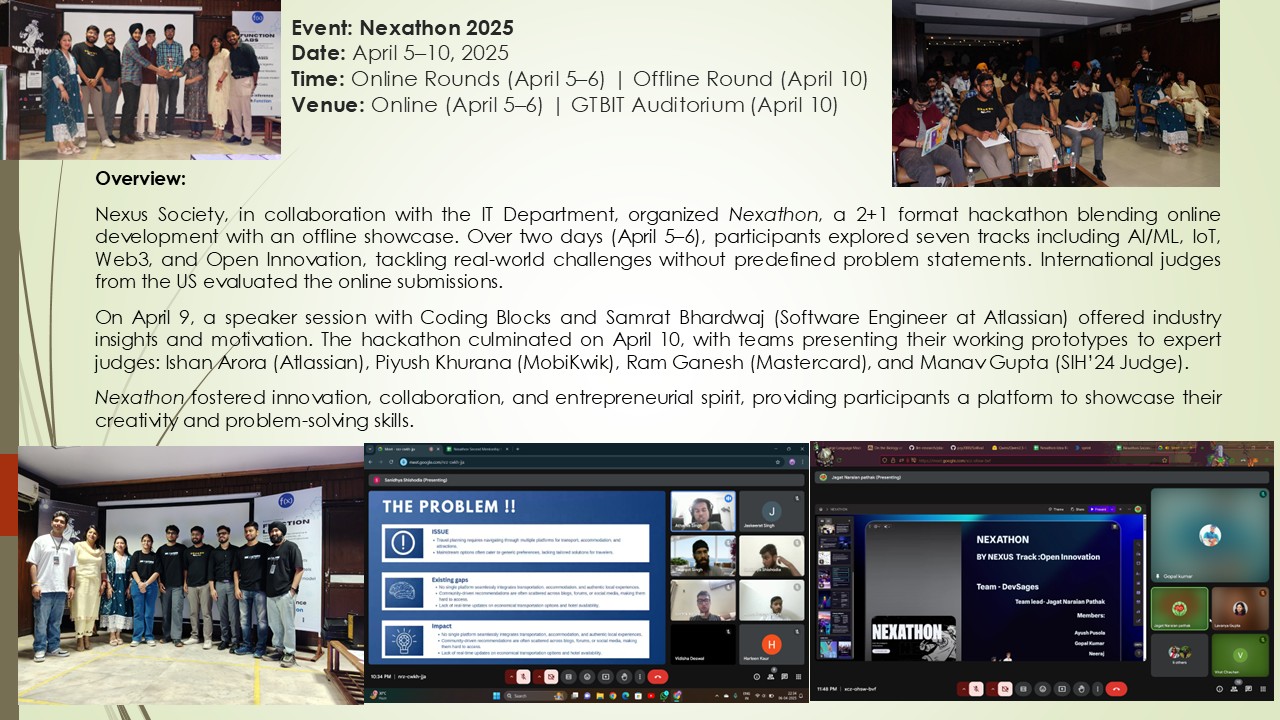Click red end call button in left Meet
The image size is (1280, 720).
click(657, 676)
